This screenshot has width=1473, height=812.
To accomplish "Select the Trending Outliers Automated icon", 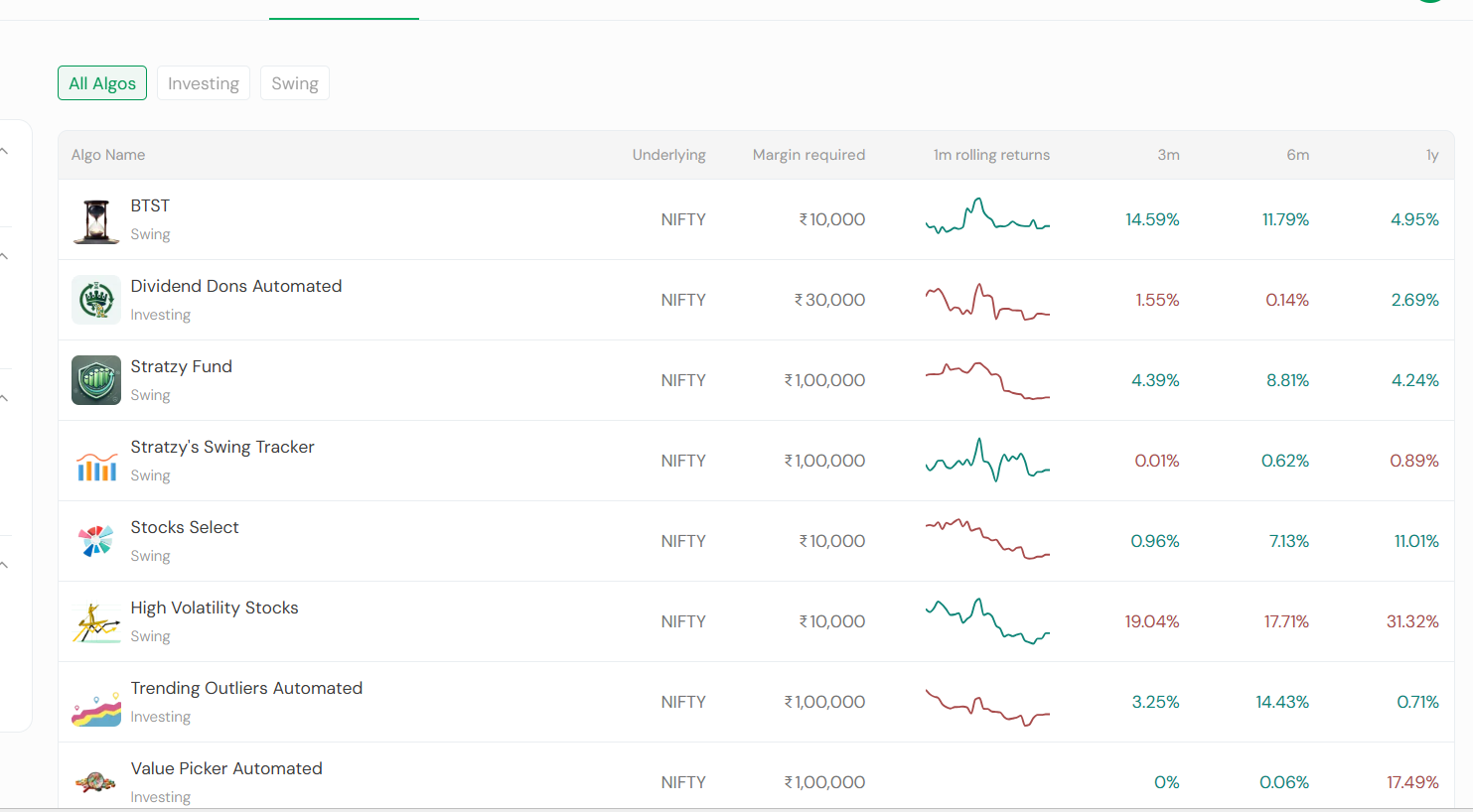I will pyautogui.click(x=96, y=702).
